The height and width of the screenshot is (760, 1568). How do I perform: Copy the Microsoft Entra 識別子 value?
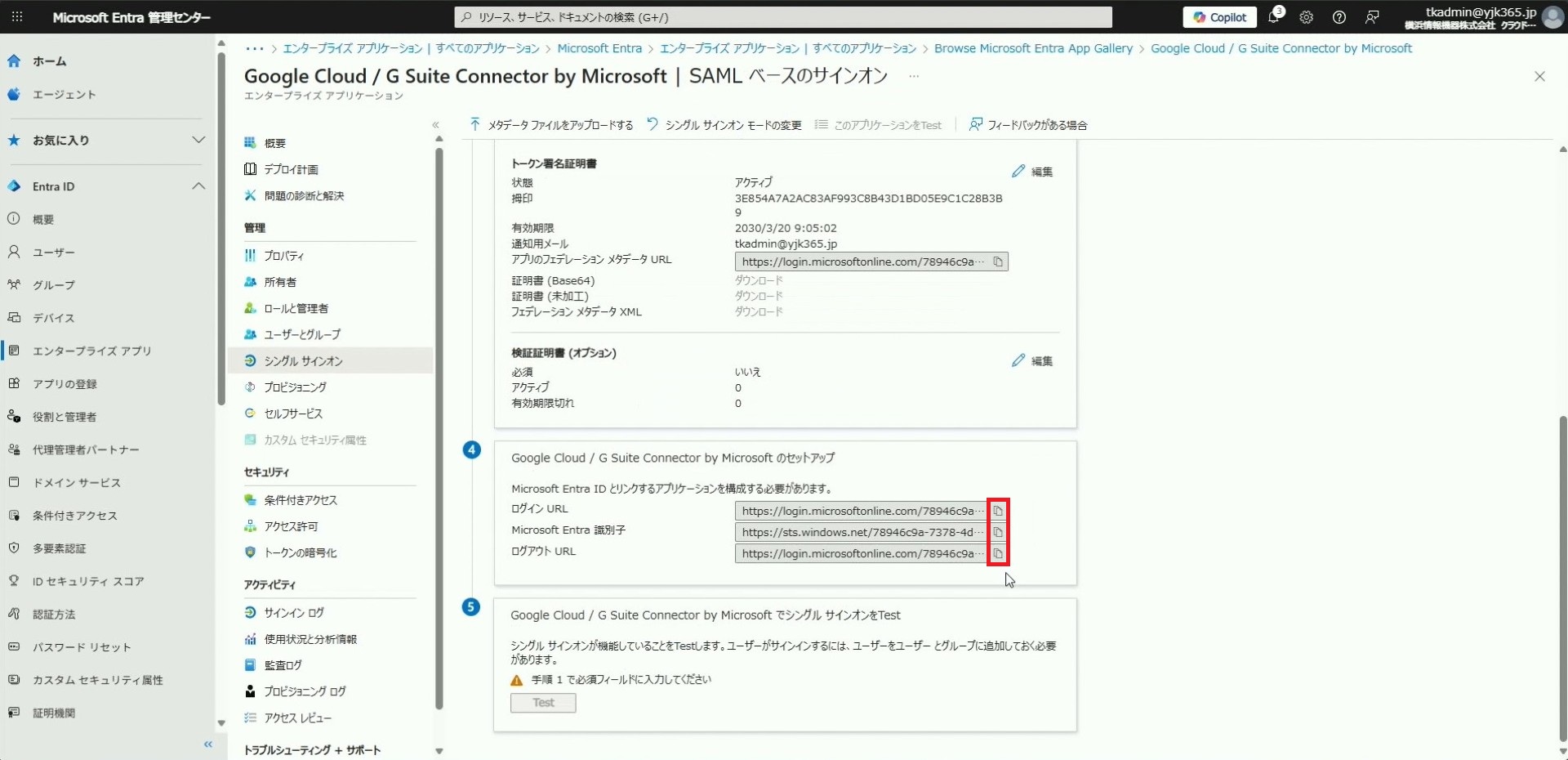click(x=997, y=532)
